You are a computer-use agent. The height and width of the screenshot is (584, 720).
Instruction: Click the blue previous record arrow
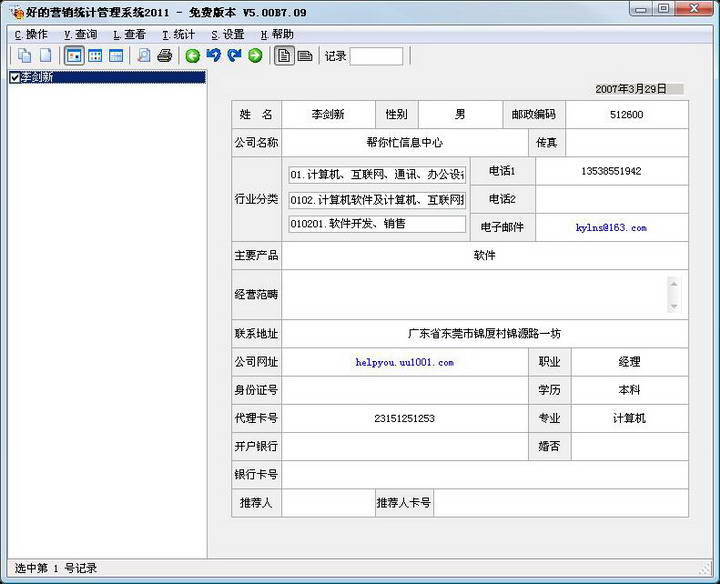[214, 56]
